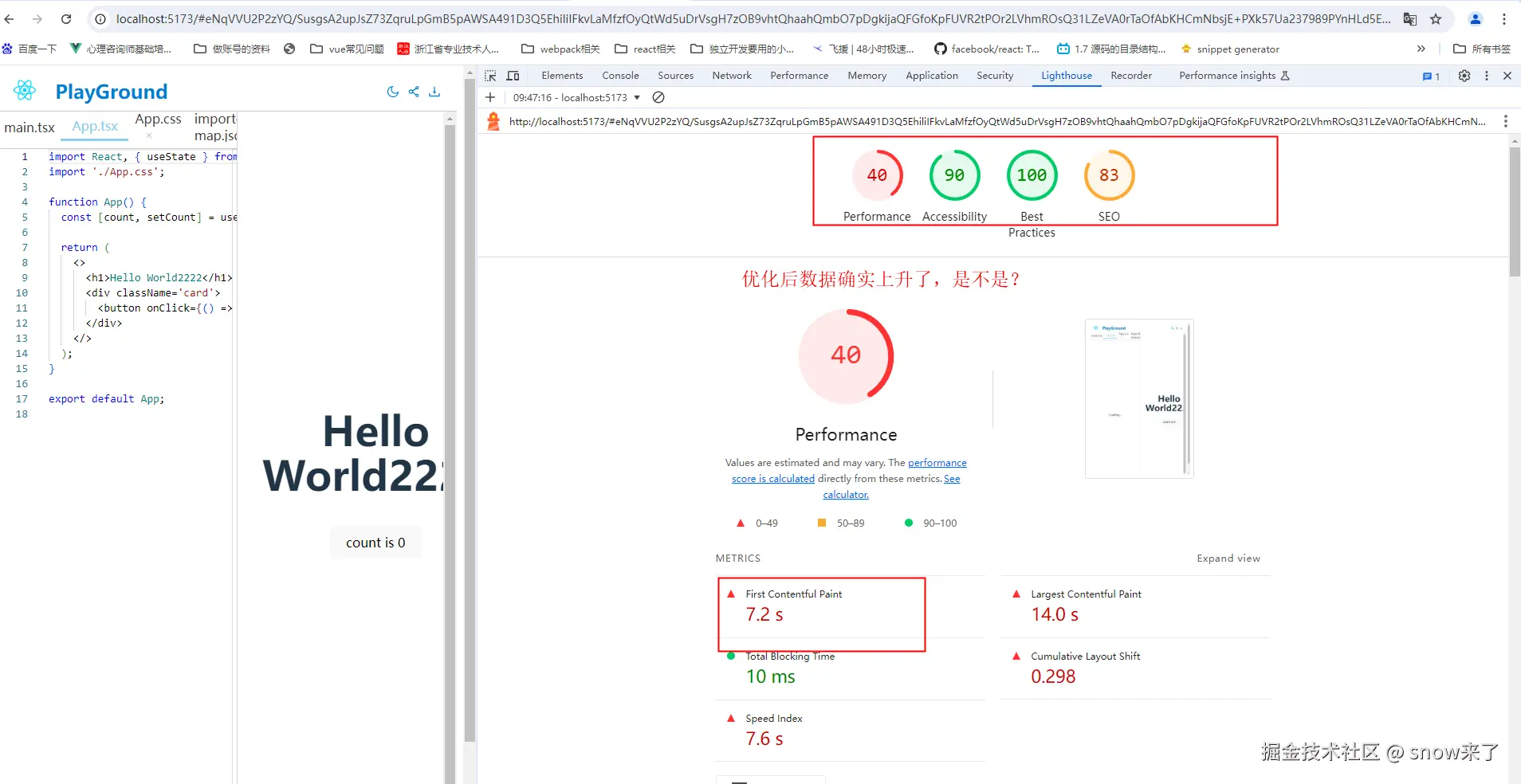Click the page screenshot thumbnail in report
The height and width of the screenshot is (784, 1521).
click(1139, 398)
